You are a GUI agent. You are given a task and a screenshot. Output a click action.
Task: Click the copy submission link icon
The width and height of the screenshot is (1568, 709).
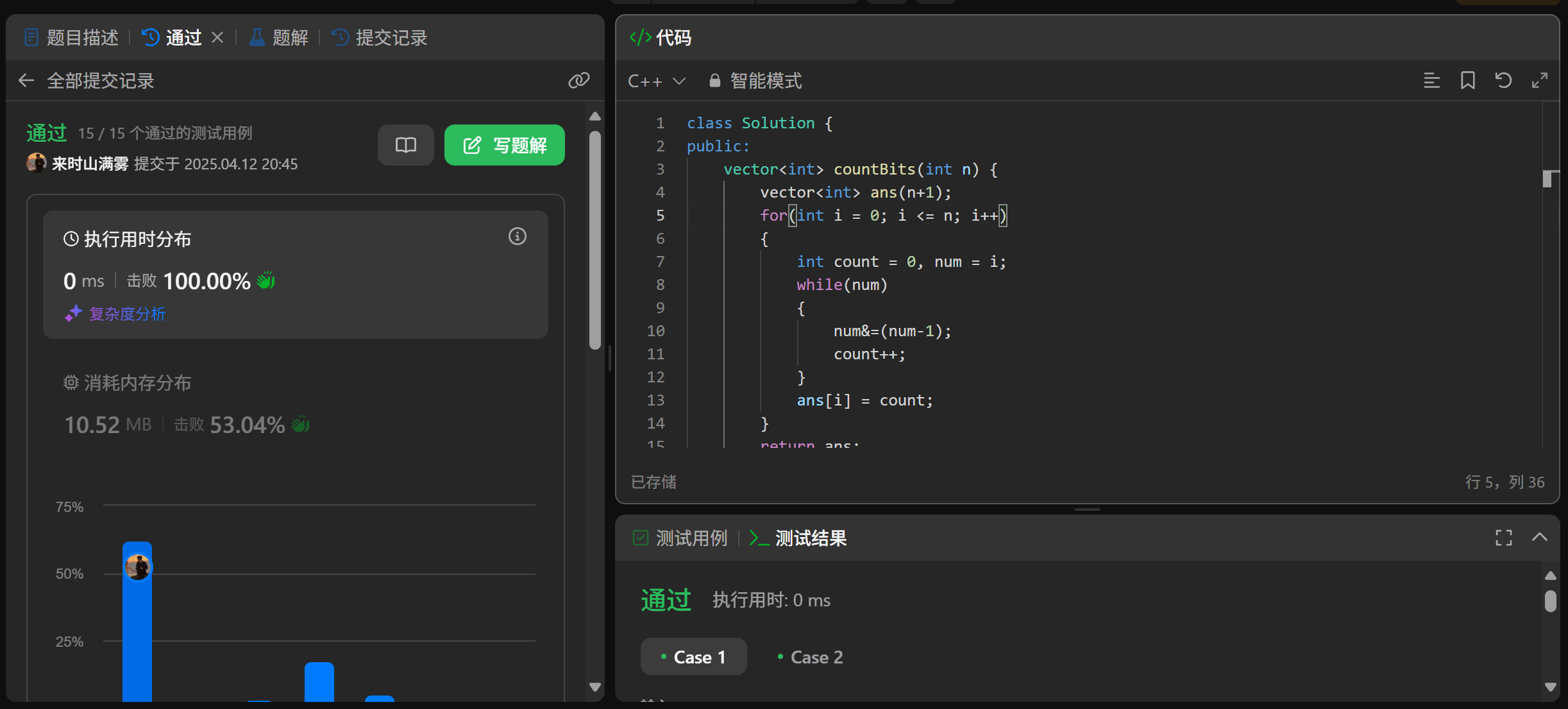click(x=578, y=80)
